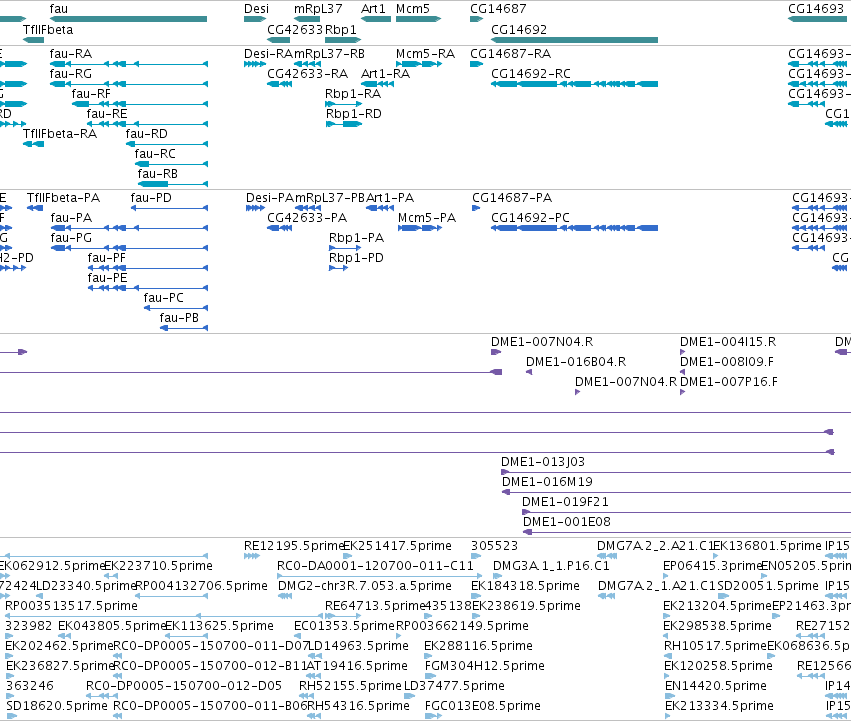Click EST LD37477.5prime
This screenshot has height=721, width=851.
454,685
